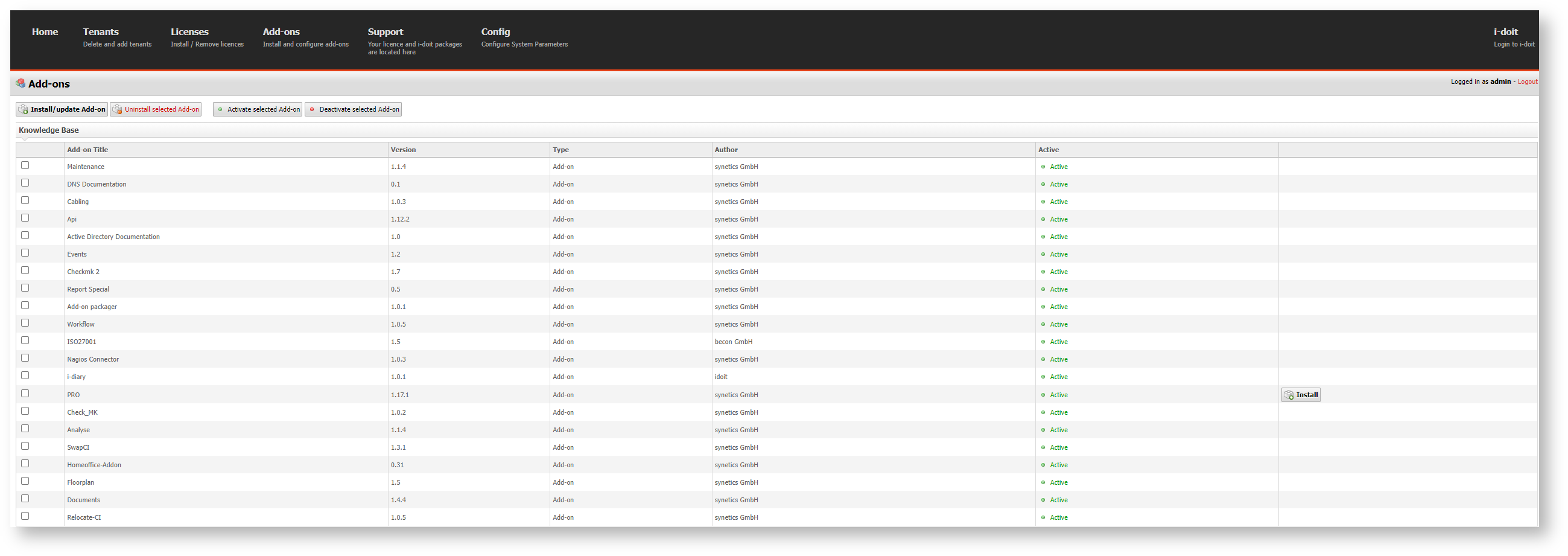
Task: Click green status dot in ISO27001 row
Action: pos(1043,342)
